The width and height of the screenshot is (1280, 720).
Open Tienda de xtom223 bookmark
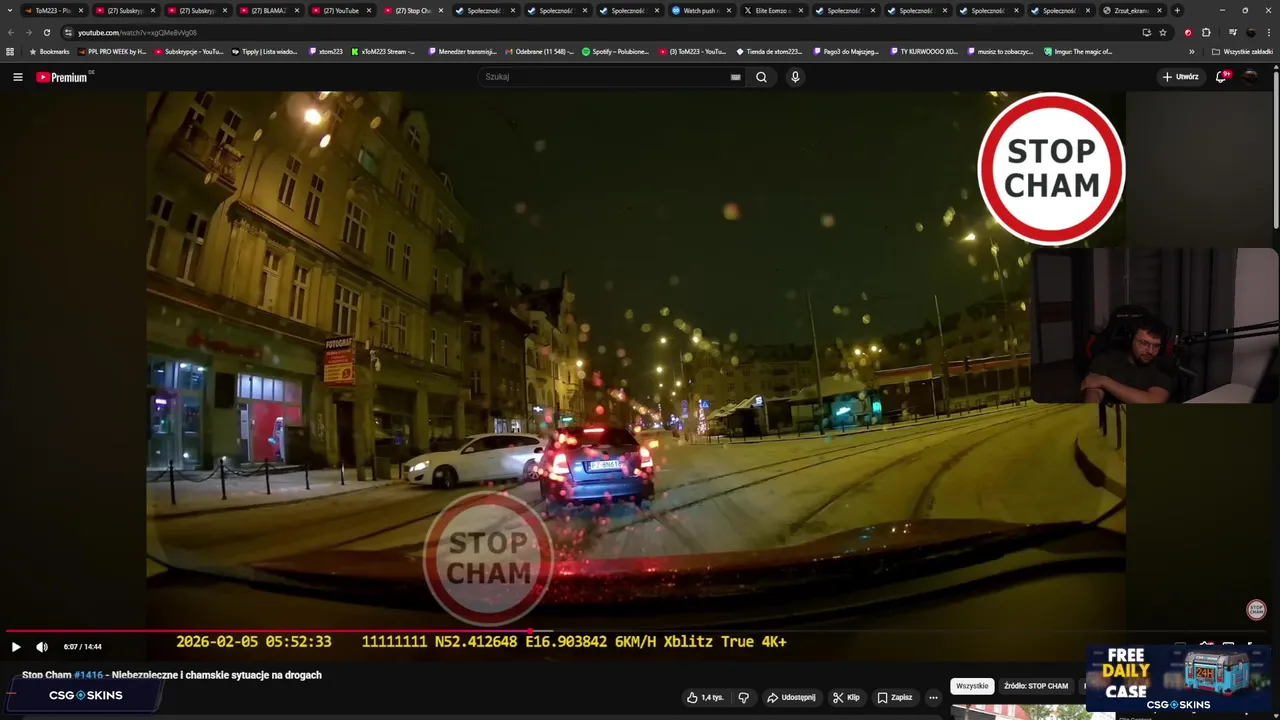[x=769, y=51]
